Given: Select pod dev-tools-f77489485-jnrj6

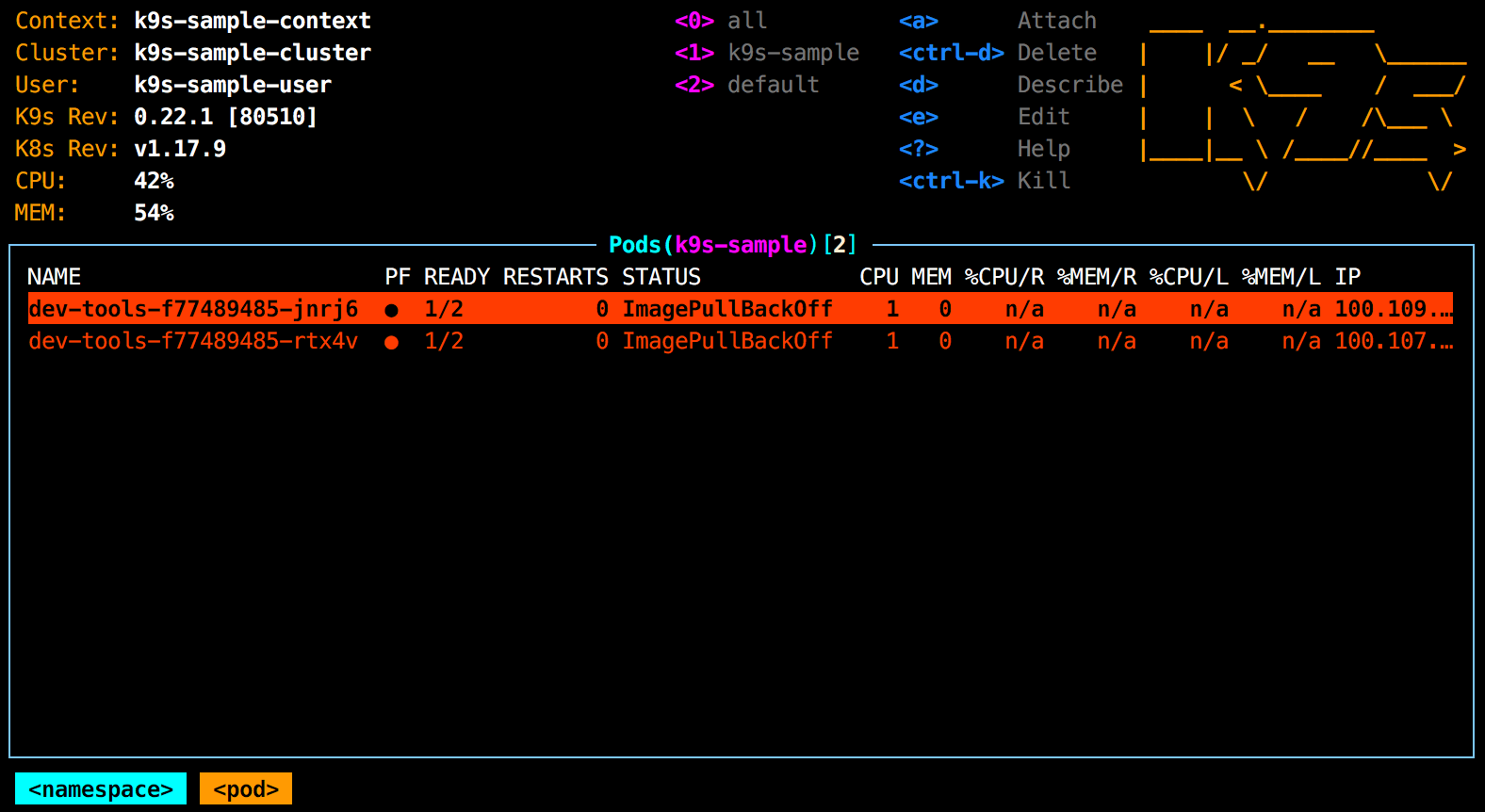Looking at the screenshot, I should 741,308.
